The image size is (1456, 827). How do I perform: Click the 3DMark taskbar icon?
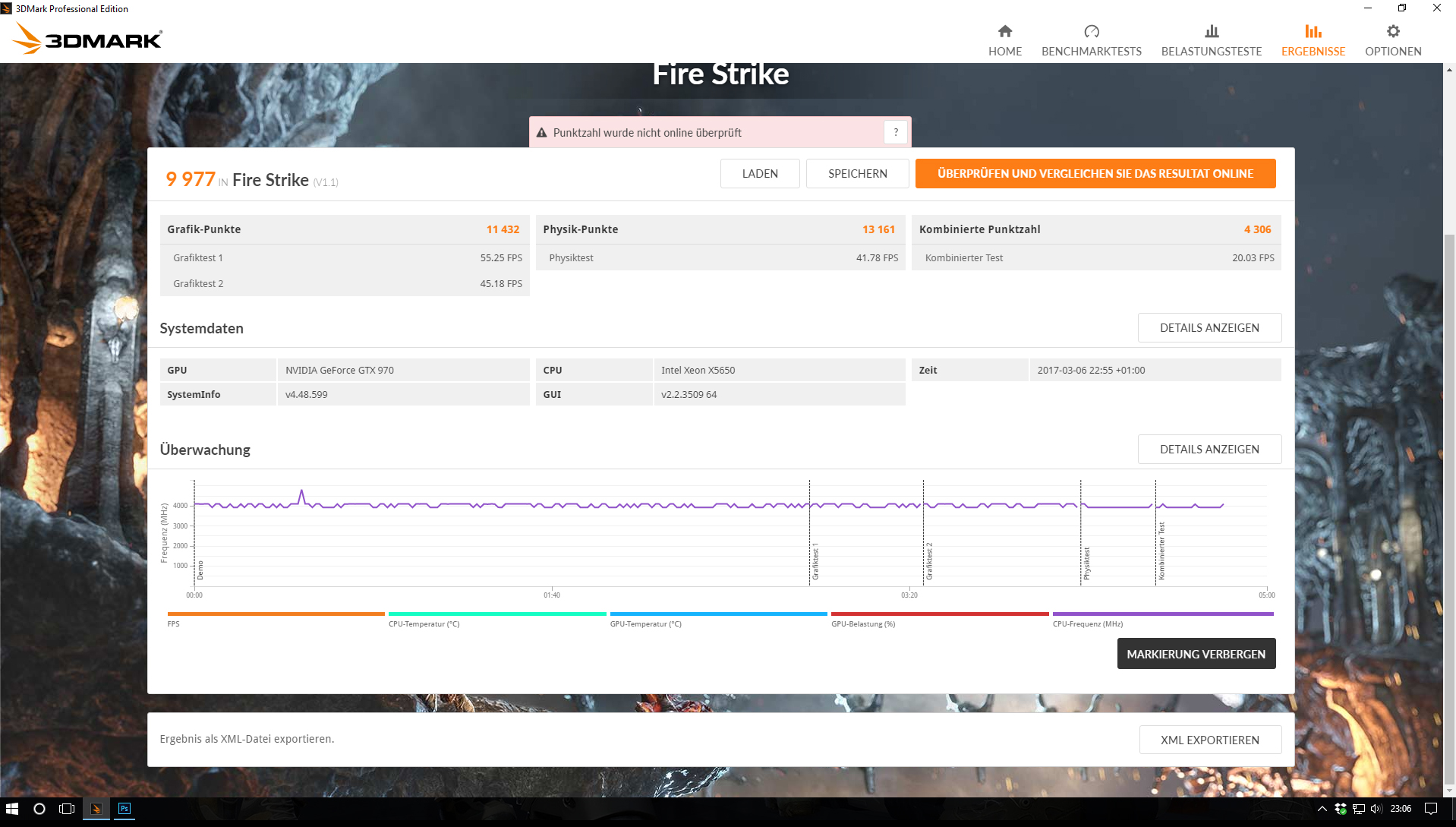click(x=96, y=809)
